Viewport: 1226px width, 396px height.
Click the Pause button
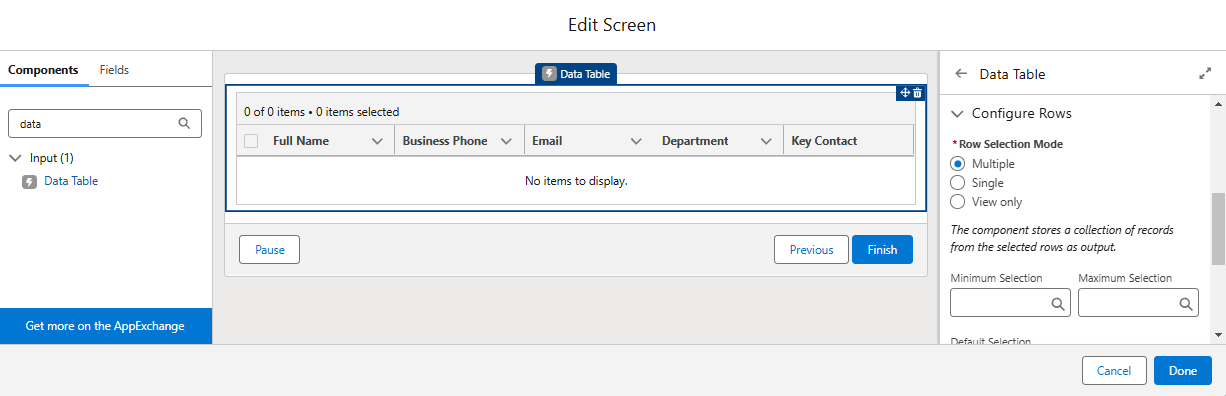coord(270,250)
